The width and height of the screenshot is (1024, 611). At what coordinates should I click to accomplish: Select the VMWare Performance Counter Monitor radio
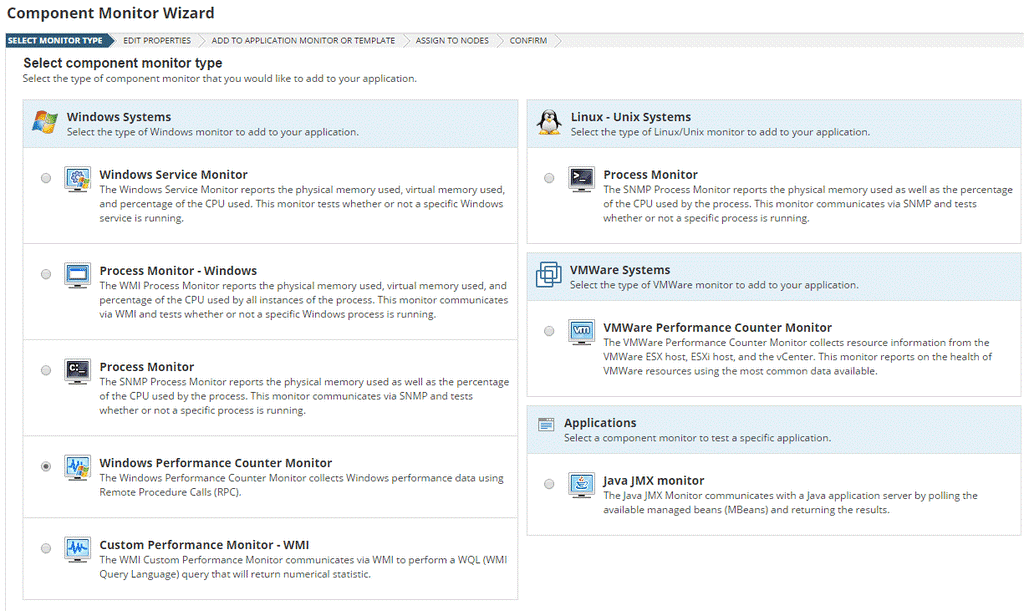(x=549, y=331)
